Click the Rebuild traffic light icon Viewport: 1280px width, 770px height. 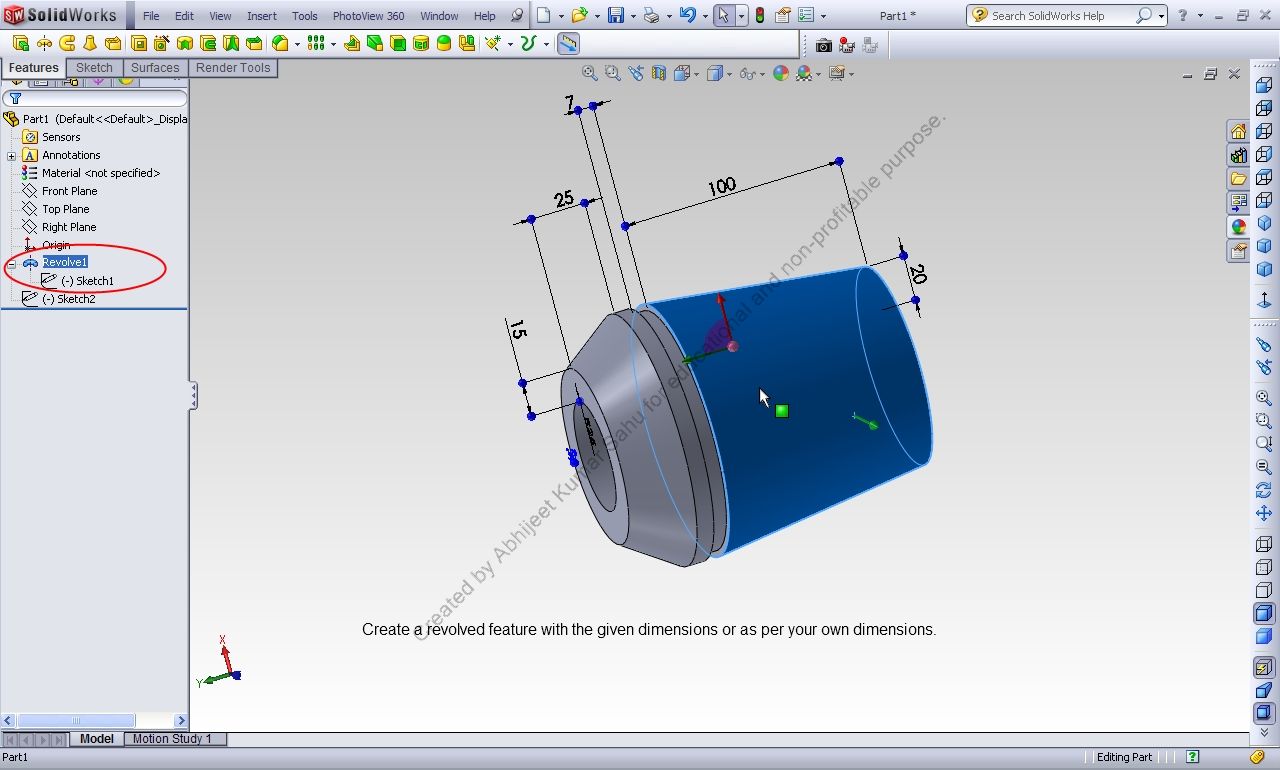[x=759, y=15]
